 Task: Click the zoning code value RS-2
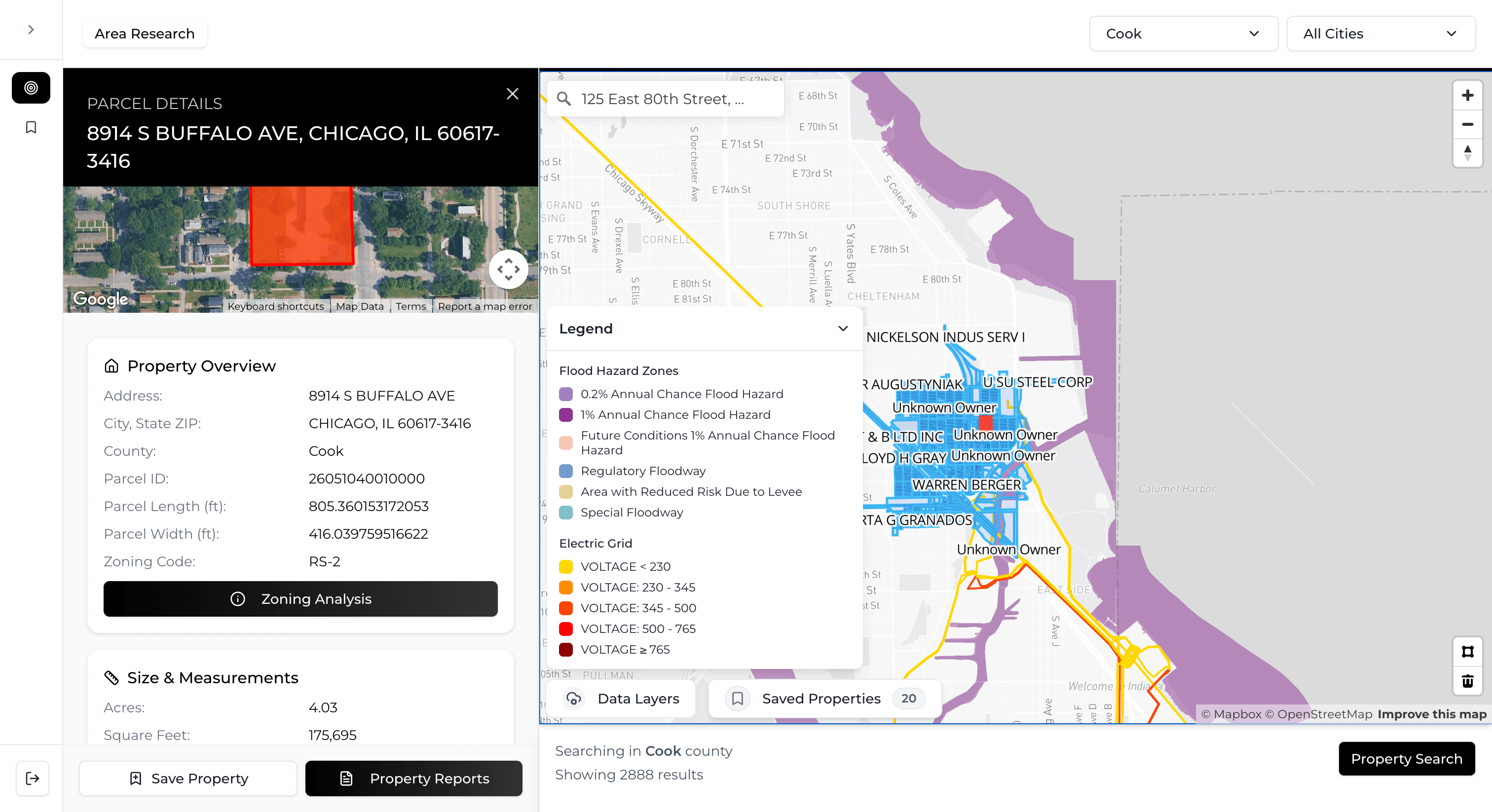tap(324, 562)
